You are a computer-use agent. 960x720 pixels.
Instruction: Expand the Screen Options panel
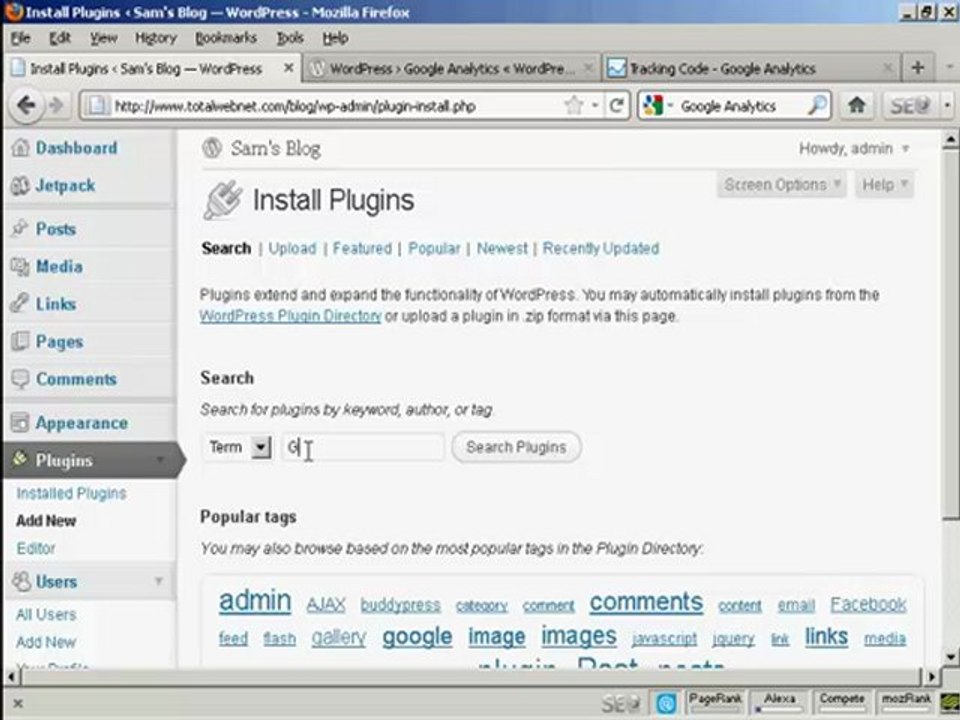pyautogui.click(x=782, y=184)
